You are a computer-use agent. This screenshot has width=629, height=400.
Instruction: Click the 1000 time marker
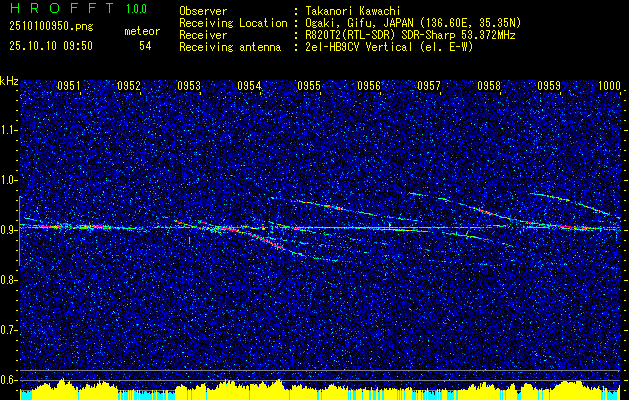609,86
